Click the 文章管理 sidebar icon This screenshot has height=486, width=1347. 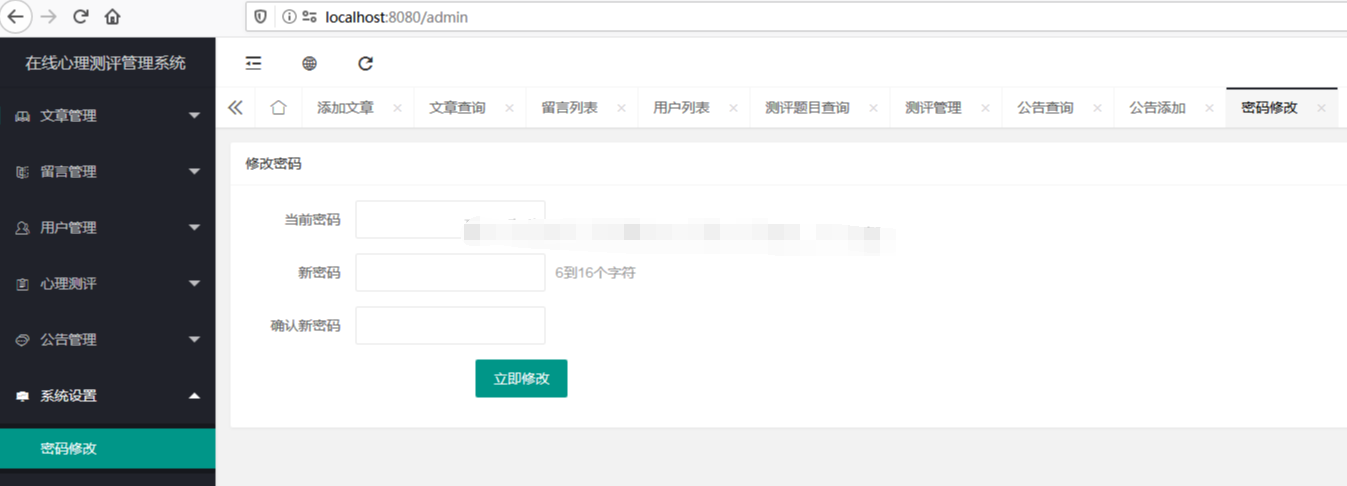22,116
